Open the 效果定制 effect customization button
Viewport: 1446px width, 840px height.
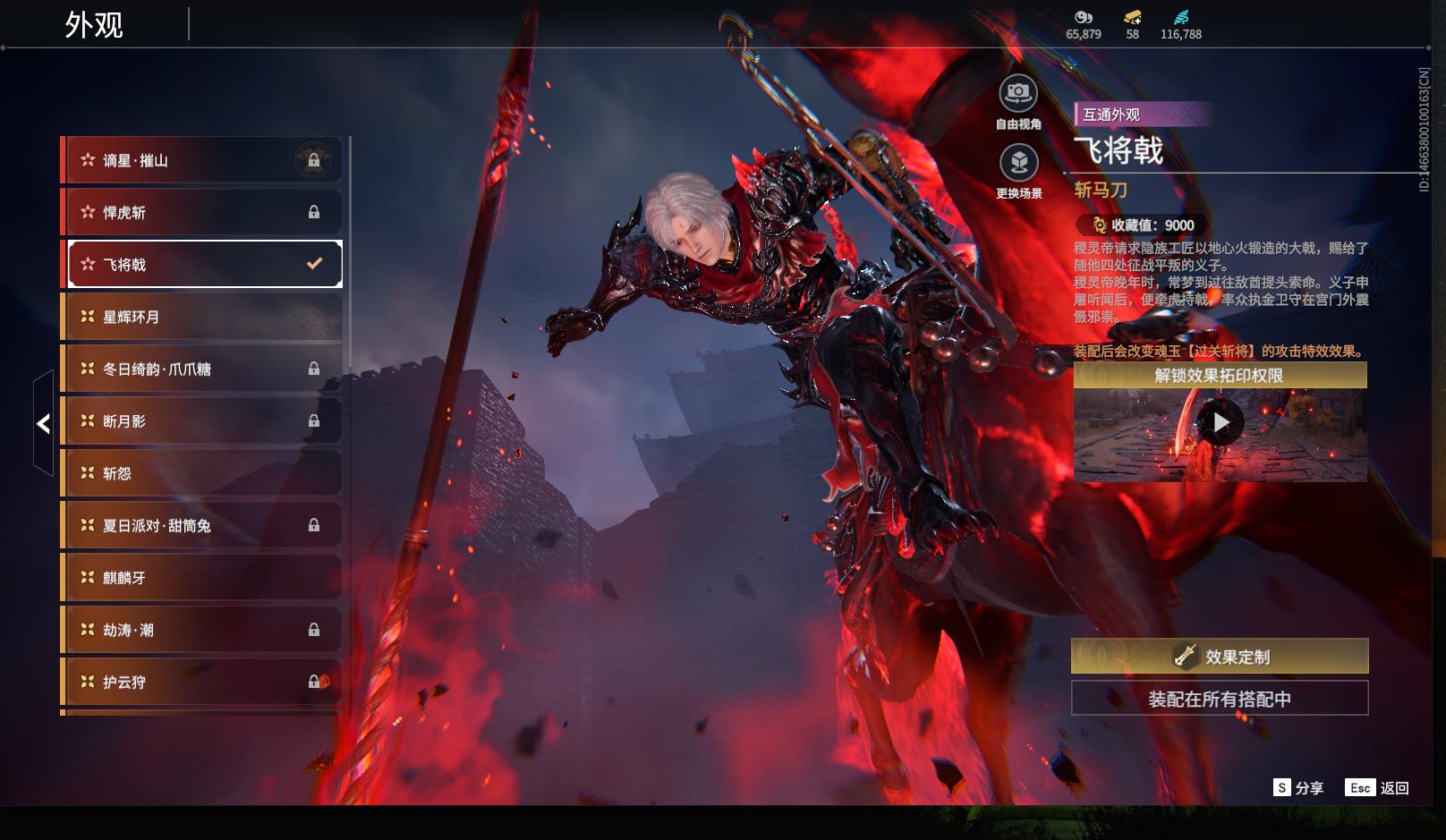coord(1220,656)
